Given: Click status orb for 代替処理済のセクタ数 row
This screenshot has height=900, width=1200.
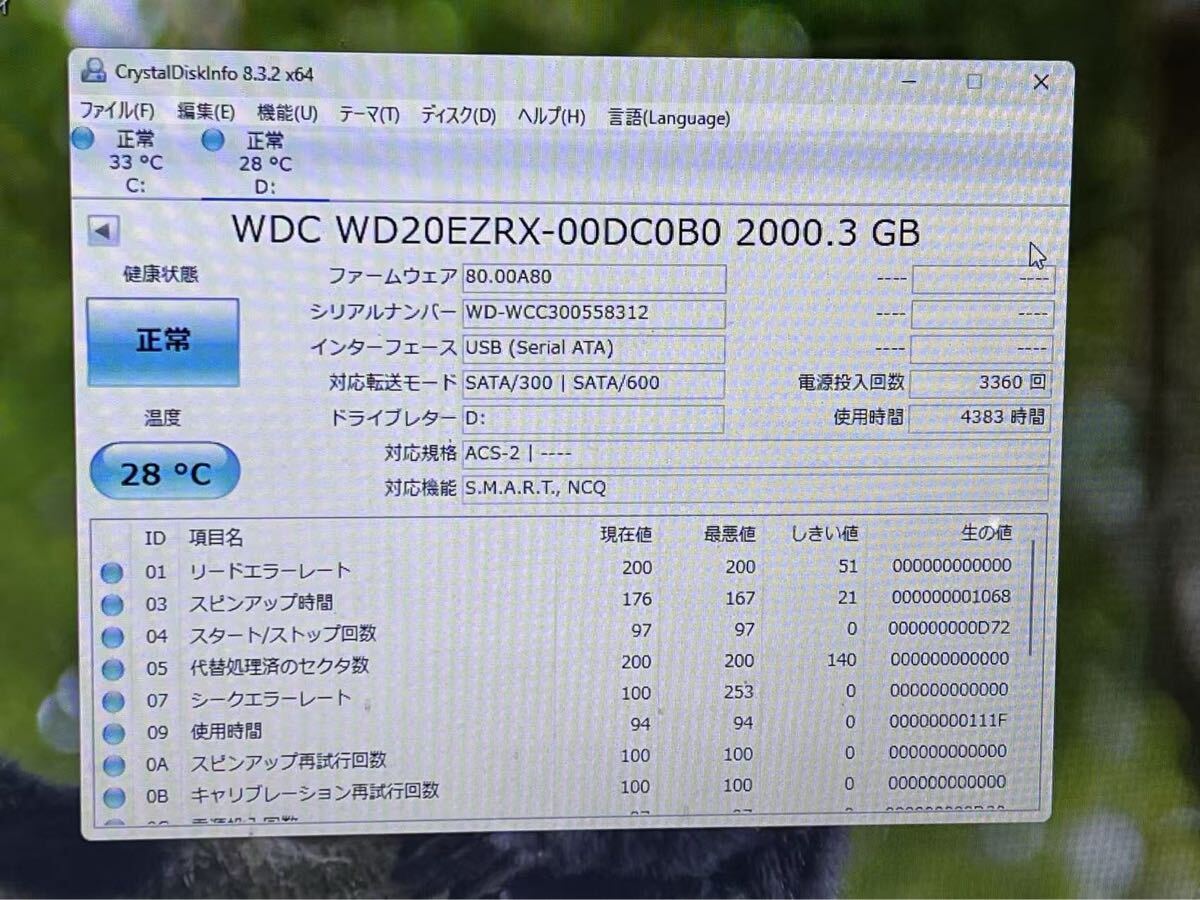Looking at the screenshot, I should (113, 669).
